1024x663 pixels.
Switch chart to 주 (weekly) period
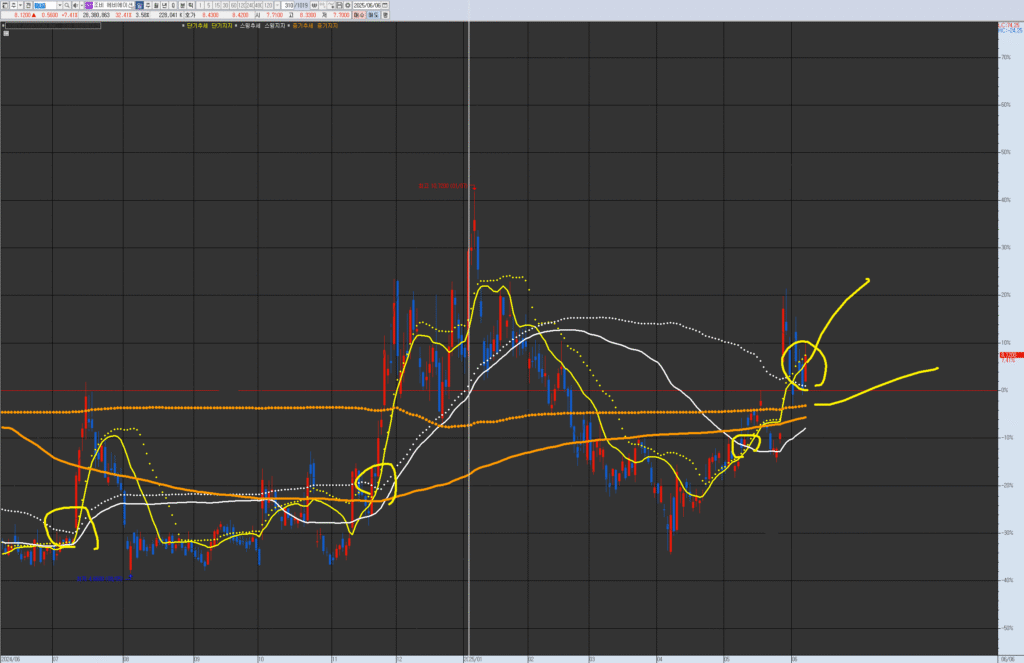pyautogui.click(x=148, y=5)
